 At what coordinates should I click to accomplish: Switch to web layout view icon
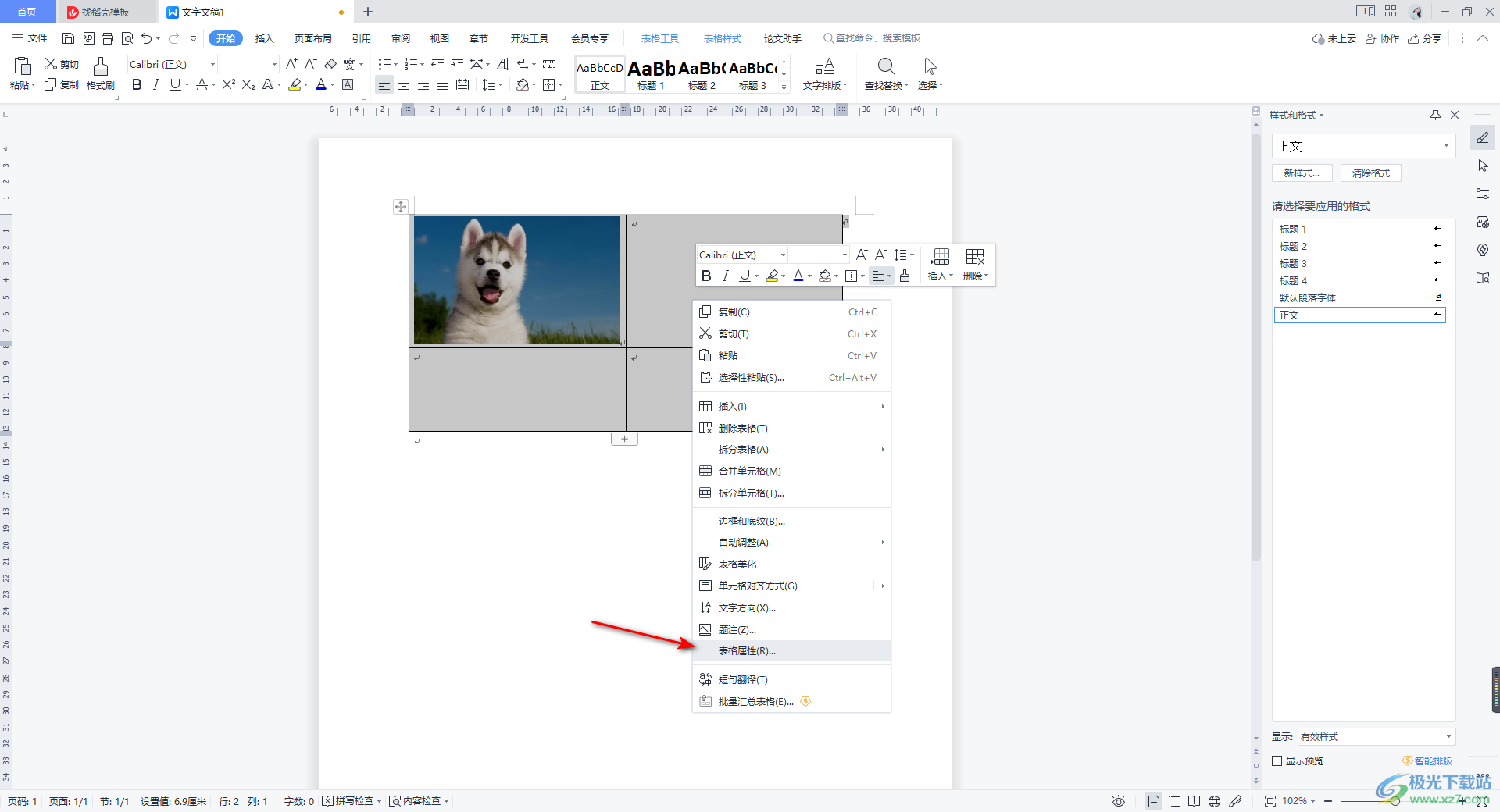1214,801
